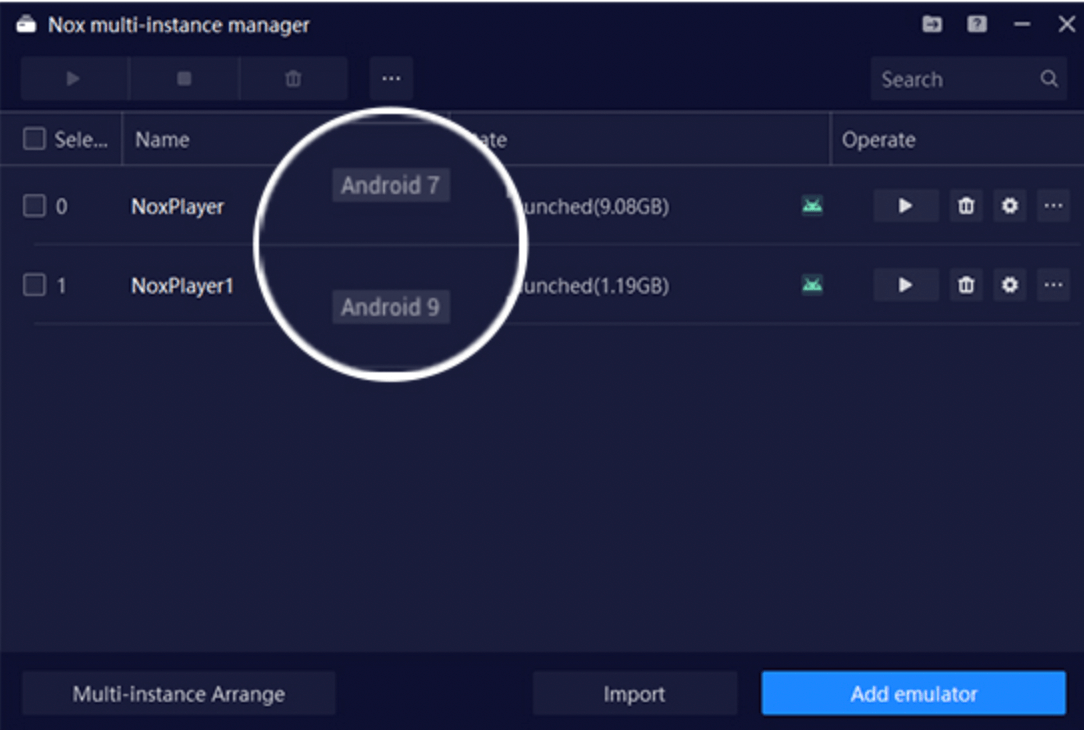Click the search magnifier icon

coord(1049,79)
